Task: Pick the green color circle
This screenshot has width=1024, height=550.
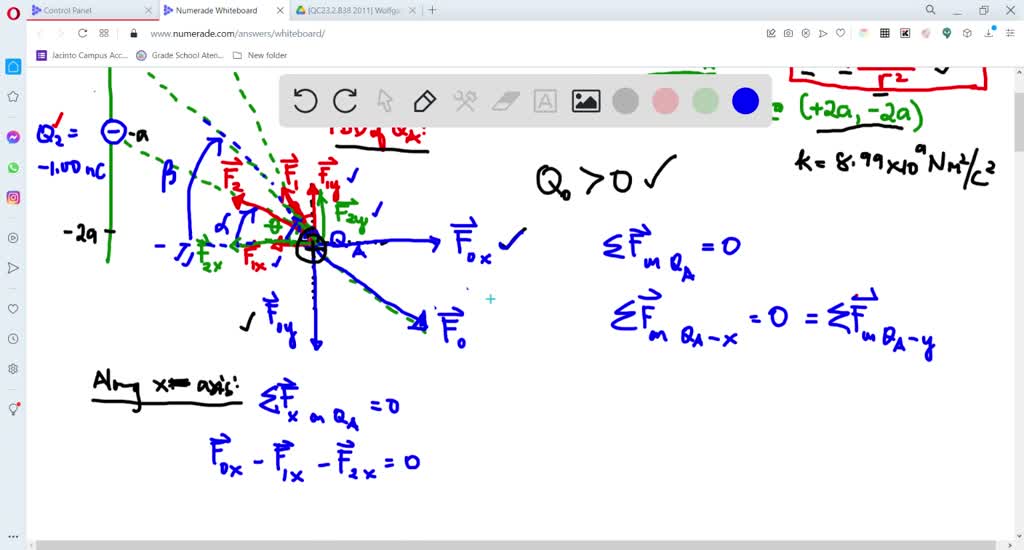Action: click(705, 101)
